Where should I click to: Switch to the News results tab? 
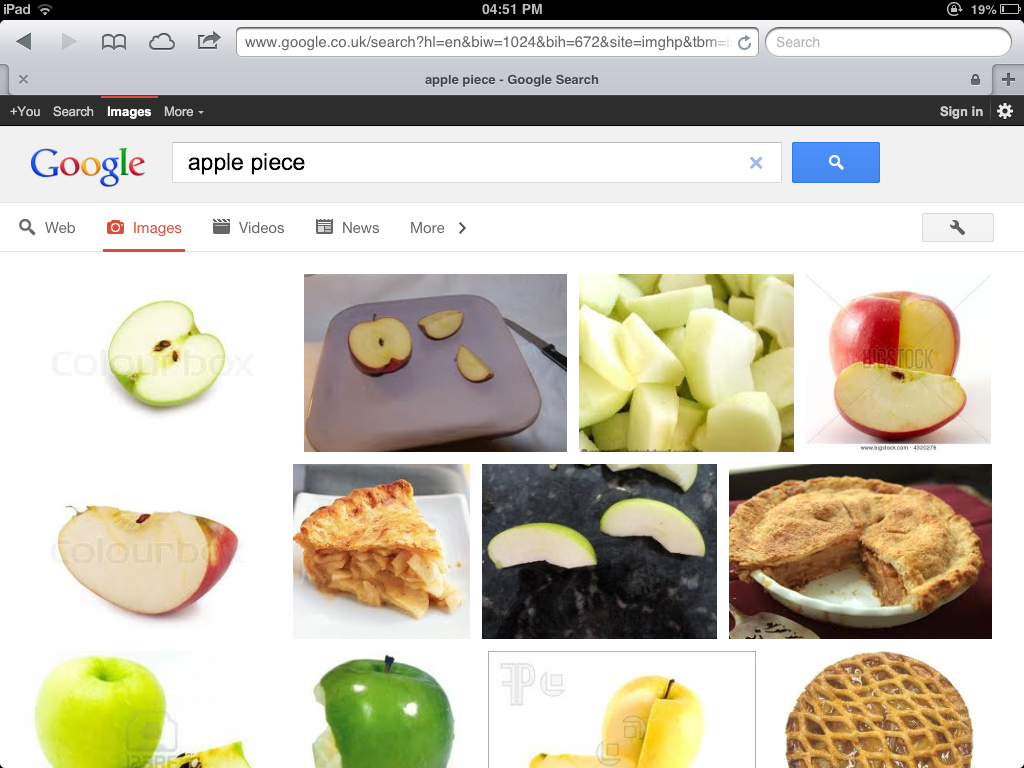347,228
